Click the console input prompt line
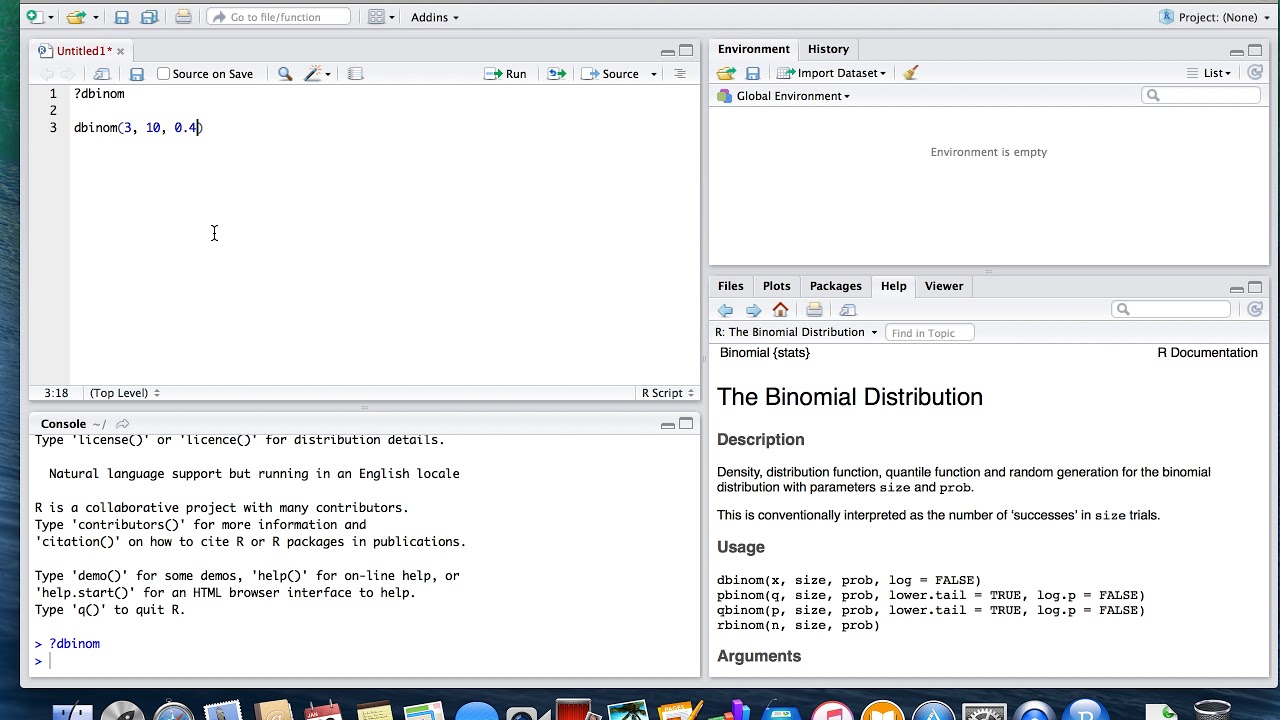1280x720 pixels. 365,661
